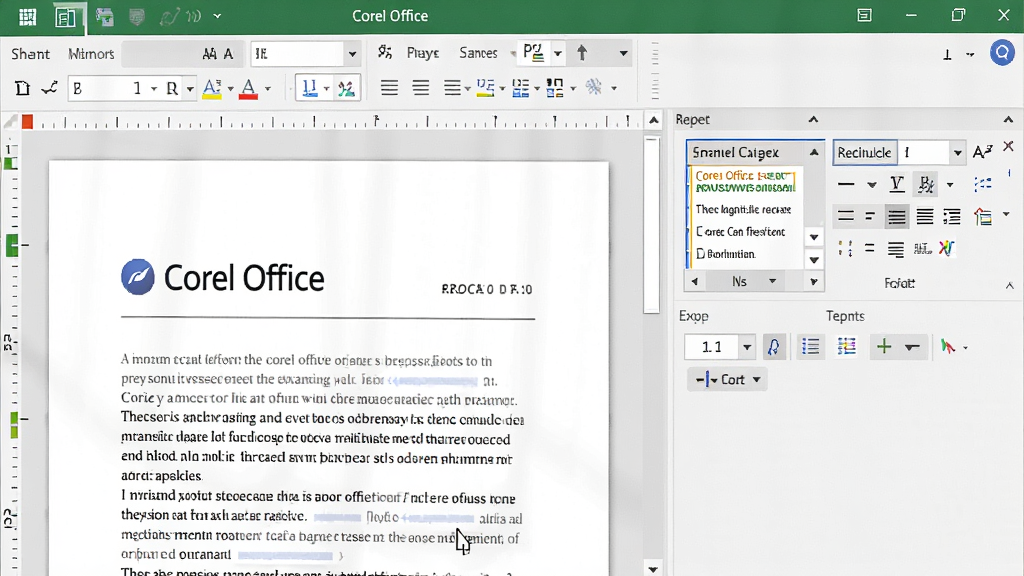Image resolution: width=1024 pixels, height=576 pixels.
Task: Click the second alignment lines icon in toolbar
Action: click(421, 88)
